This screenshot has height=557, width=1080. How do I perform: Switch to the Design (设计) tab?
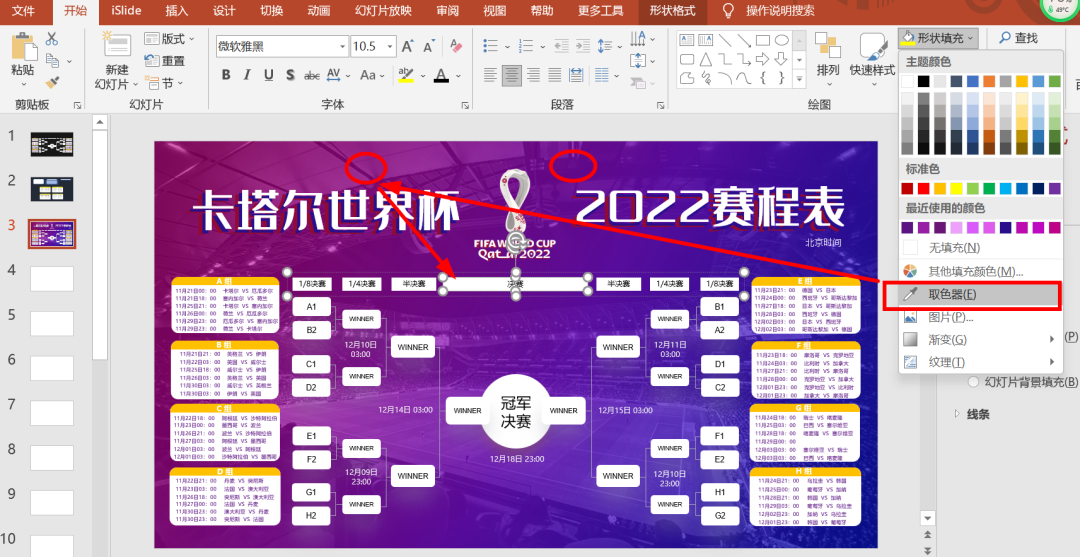pos(225,10)
